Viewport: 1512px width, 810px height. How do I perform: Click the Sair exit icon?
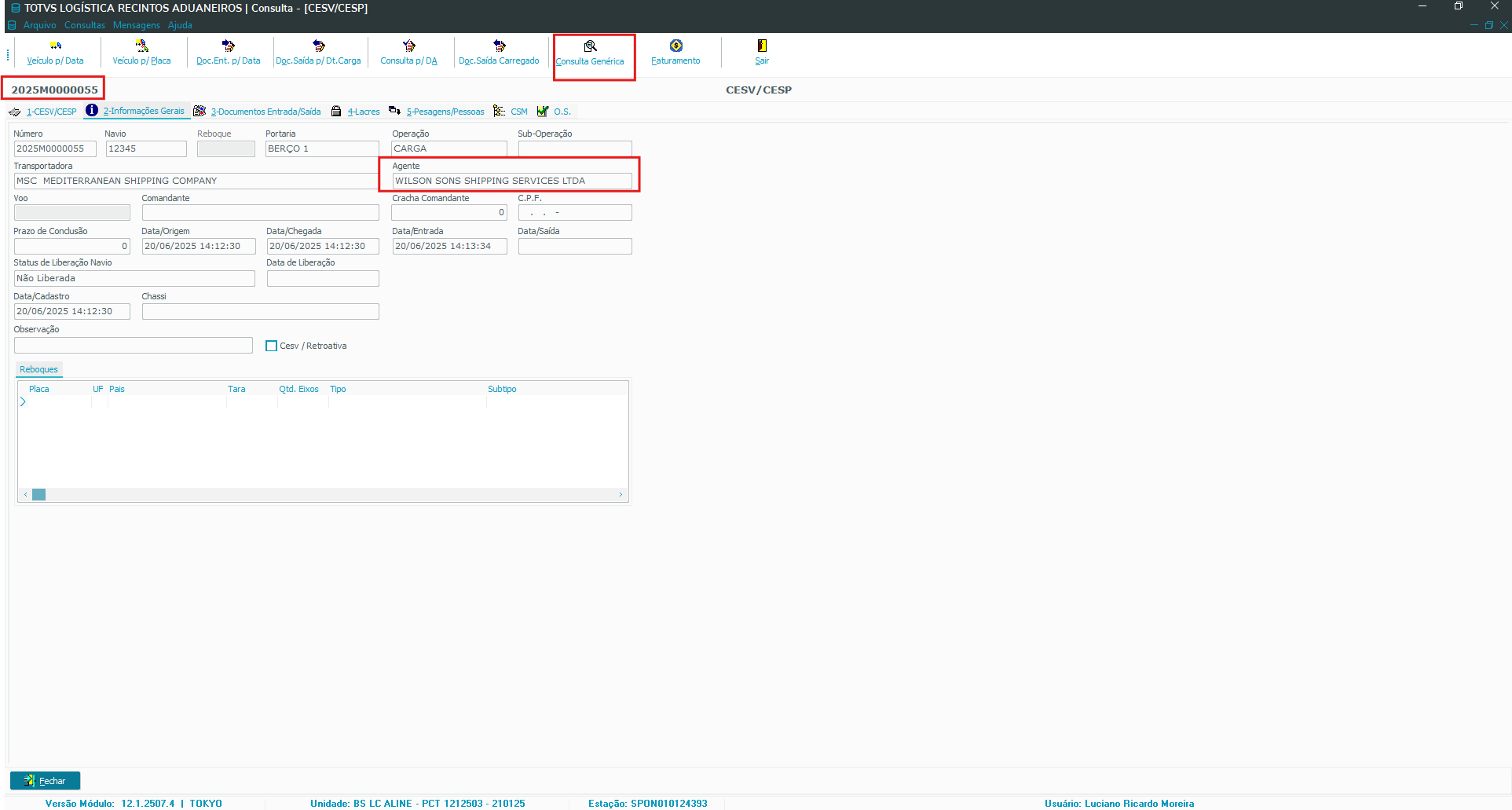[x=762, y=46]
